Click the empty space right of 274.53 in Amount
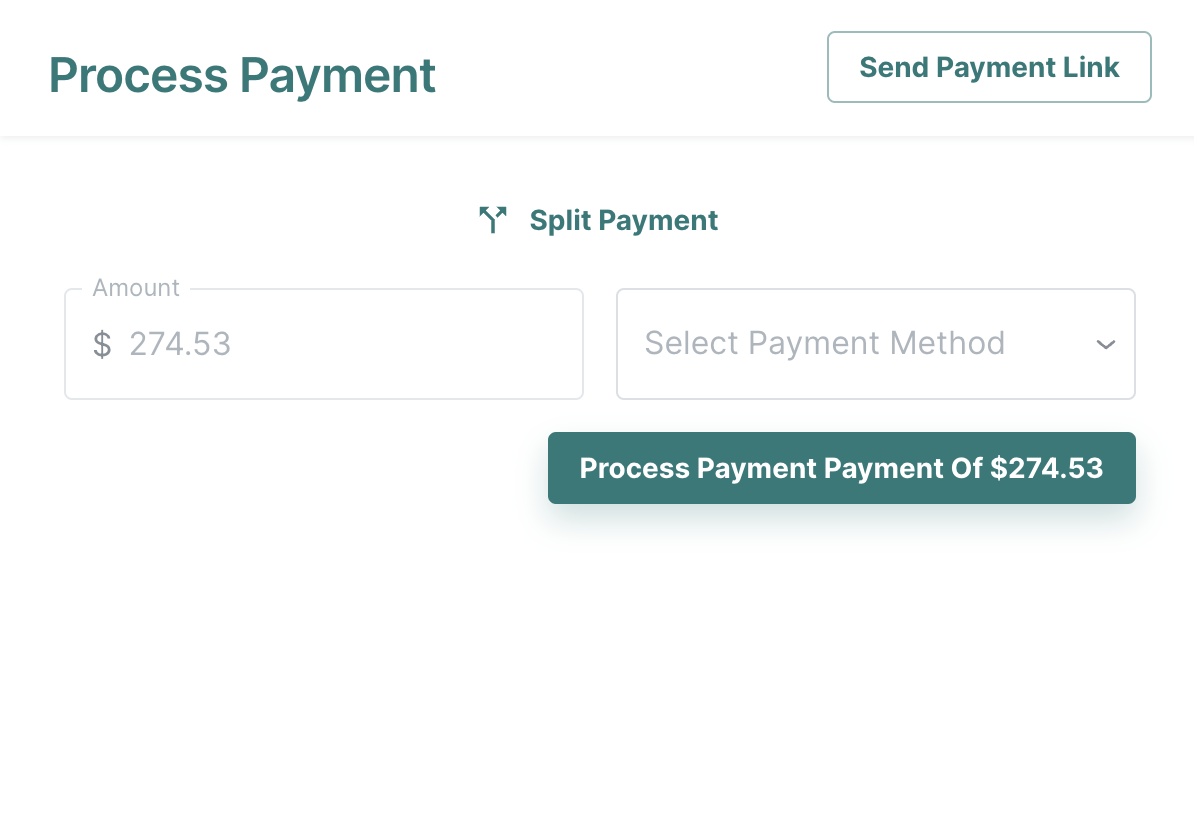This screenshot has width=1194, height=822. [404, 344]
